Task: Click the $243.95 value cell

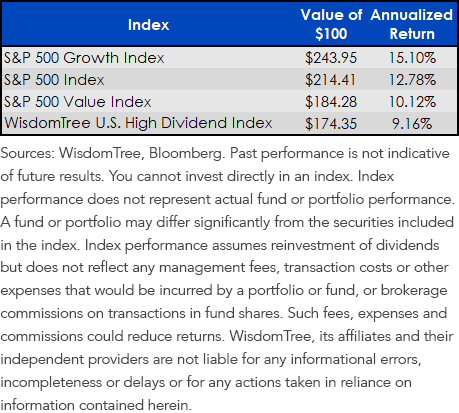Action: (x=331, y=58)
